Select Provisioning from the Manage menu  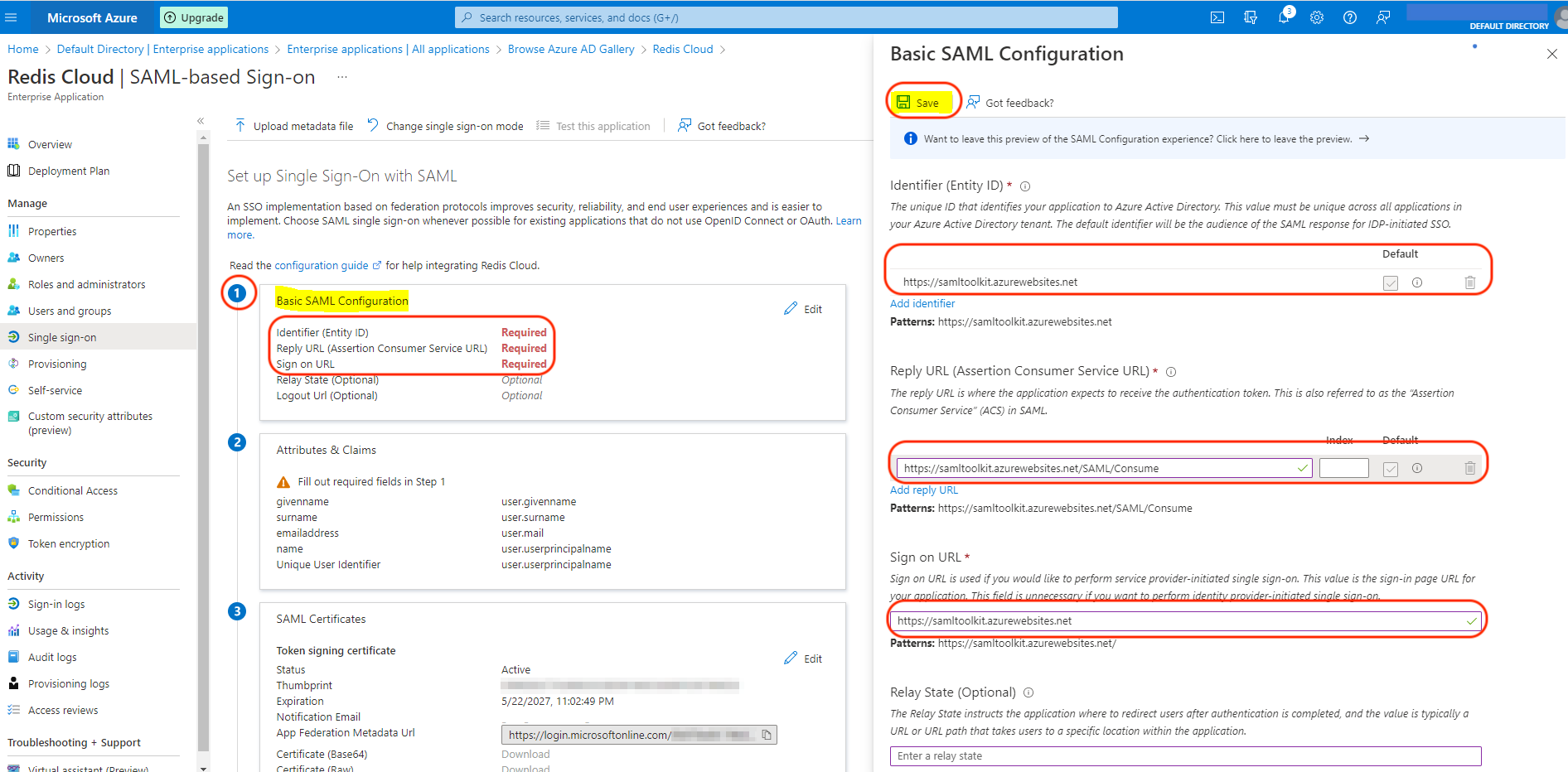click(x=57, y=364)
